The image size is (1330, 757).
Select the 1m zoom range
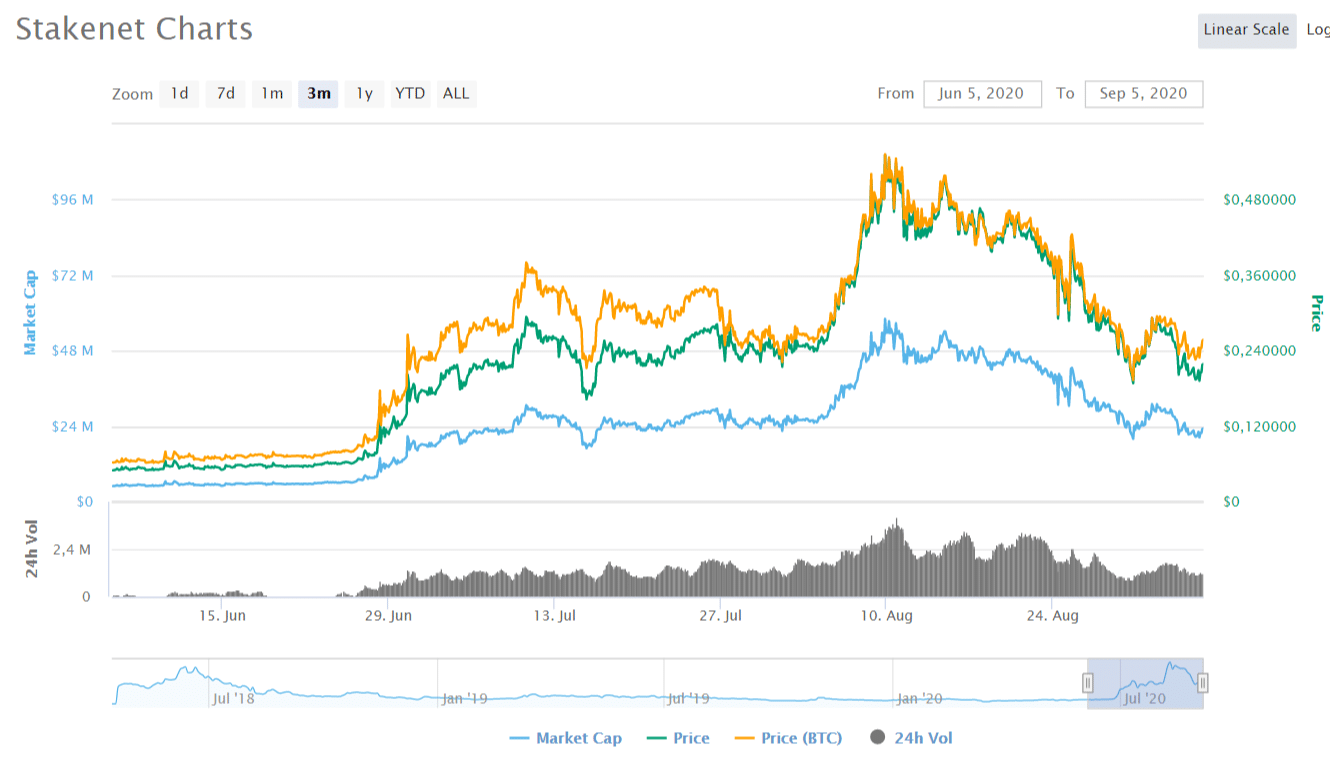pyautogui.click(x=272, y=94)
